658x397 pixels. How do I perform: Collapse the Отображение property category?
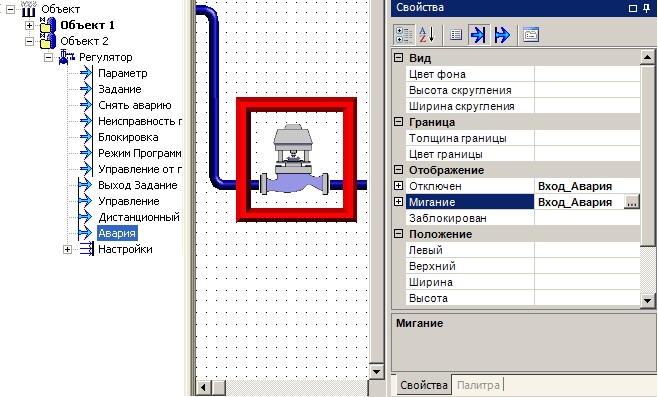(x=399, y=170)
